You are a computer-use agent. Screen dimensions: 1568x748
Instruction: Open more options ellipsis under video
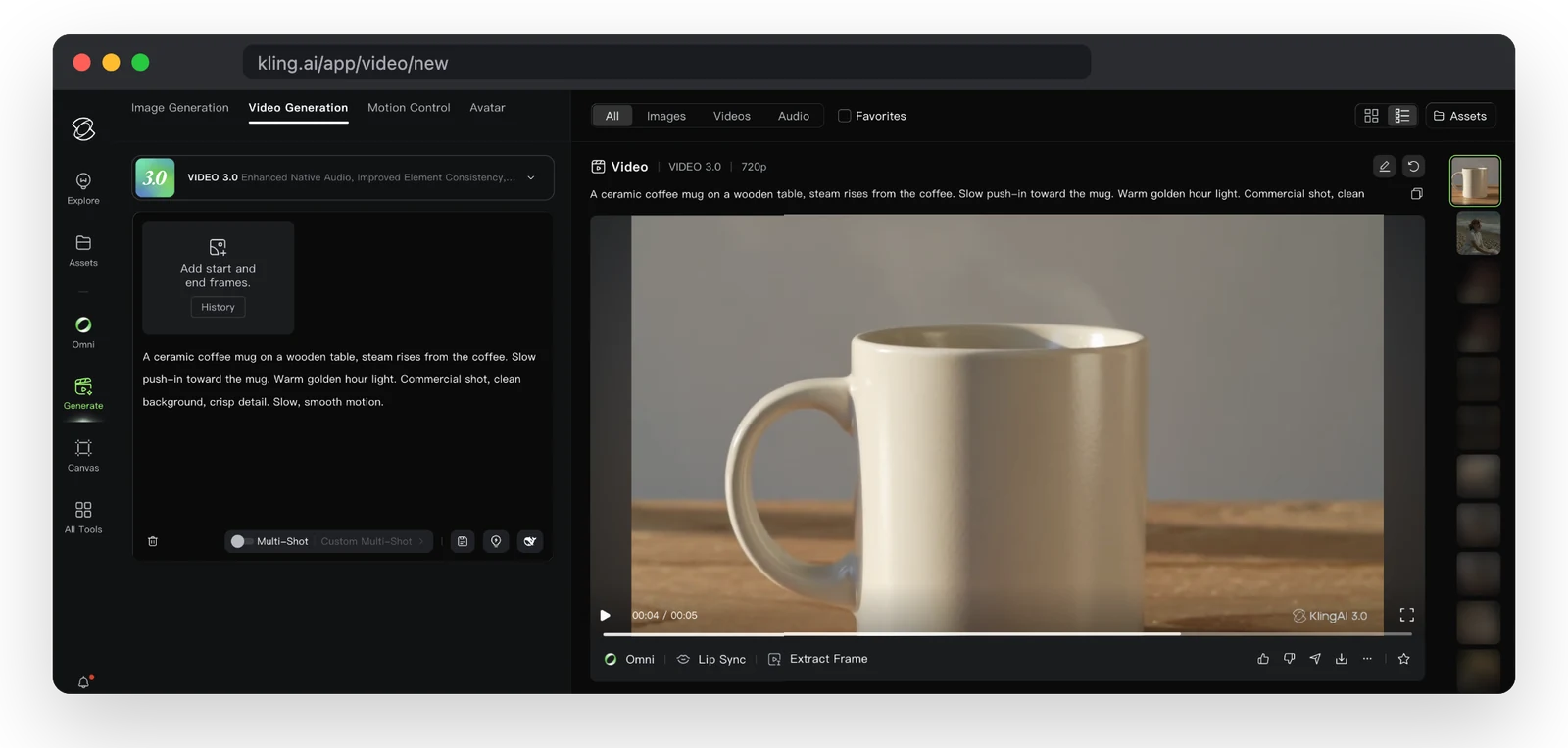click(1367, 659)
